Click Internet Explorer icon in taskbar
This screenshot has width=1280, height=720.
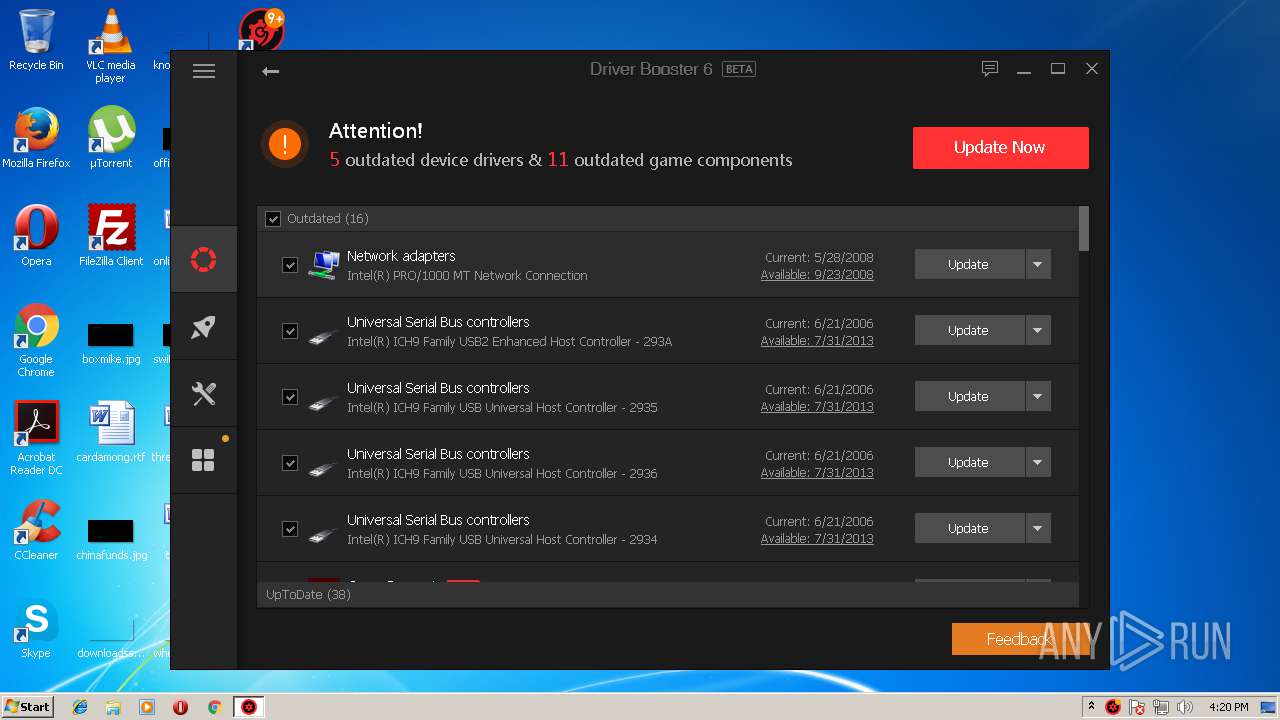[x=80, y=707]
